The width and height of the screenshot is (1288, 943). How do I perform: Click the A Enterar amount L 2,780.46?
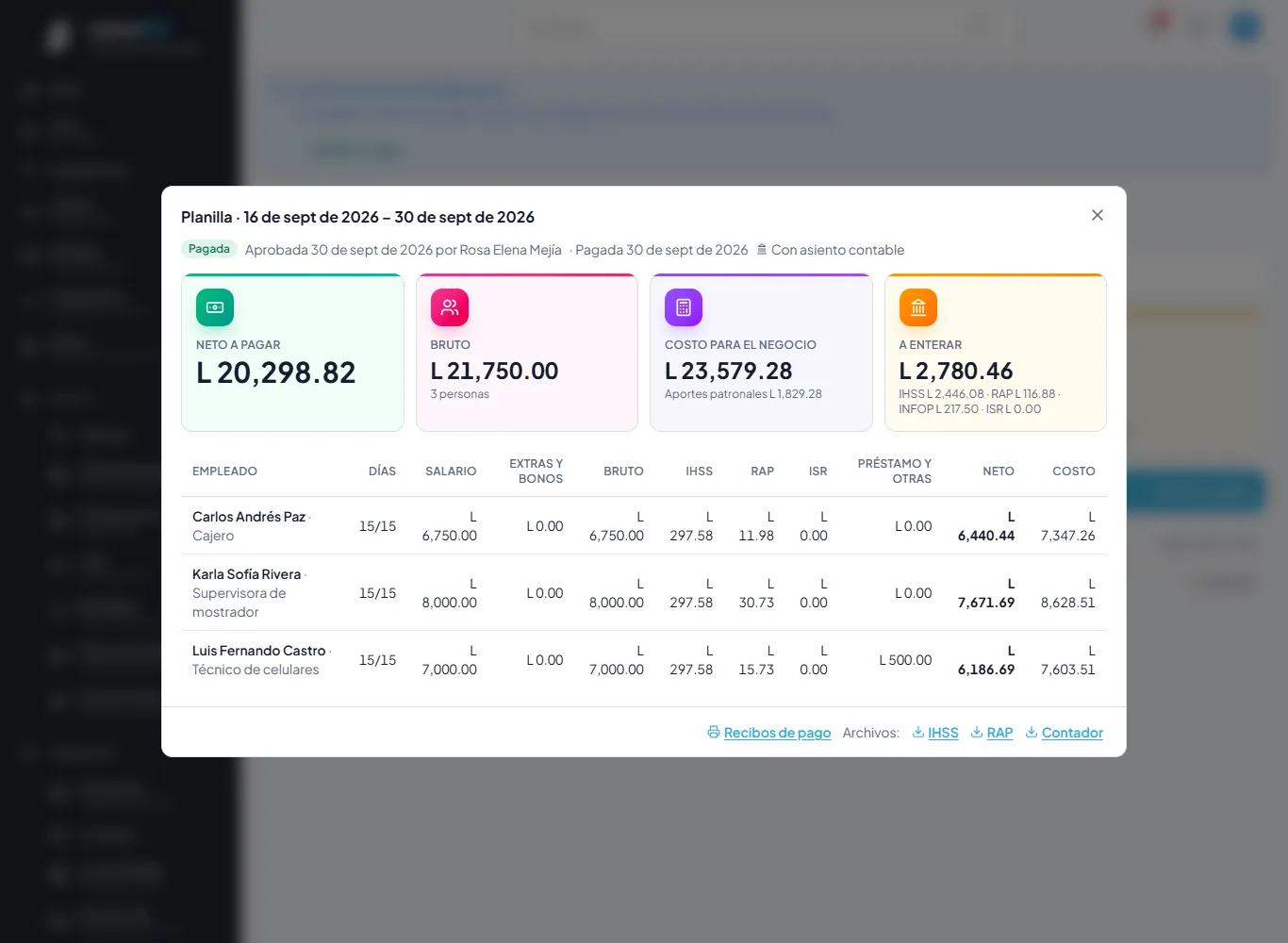(x=956, y=372)
